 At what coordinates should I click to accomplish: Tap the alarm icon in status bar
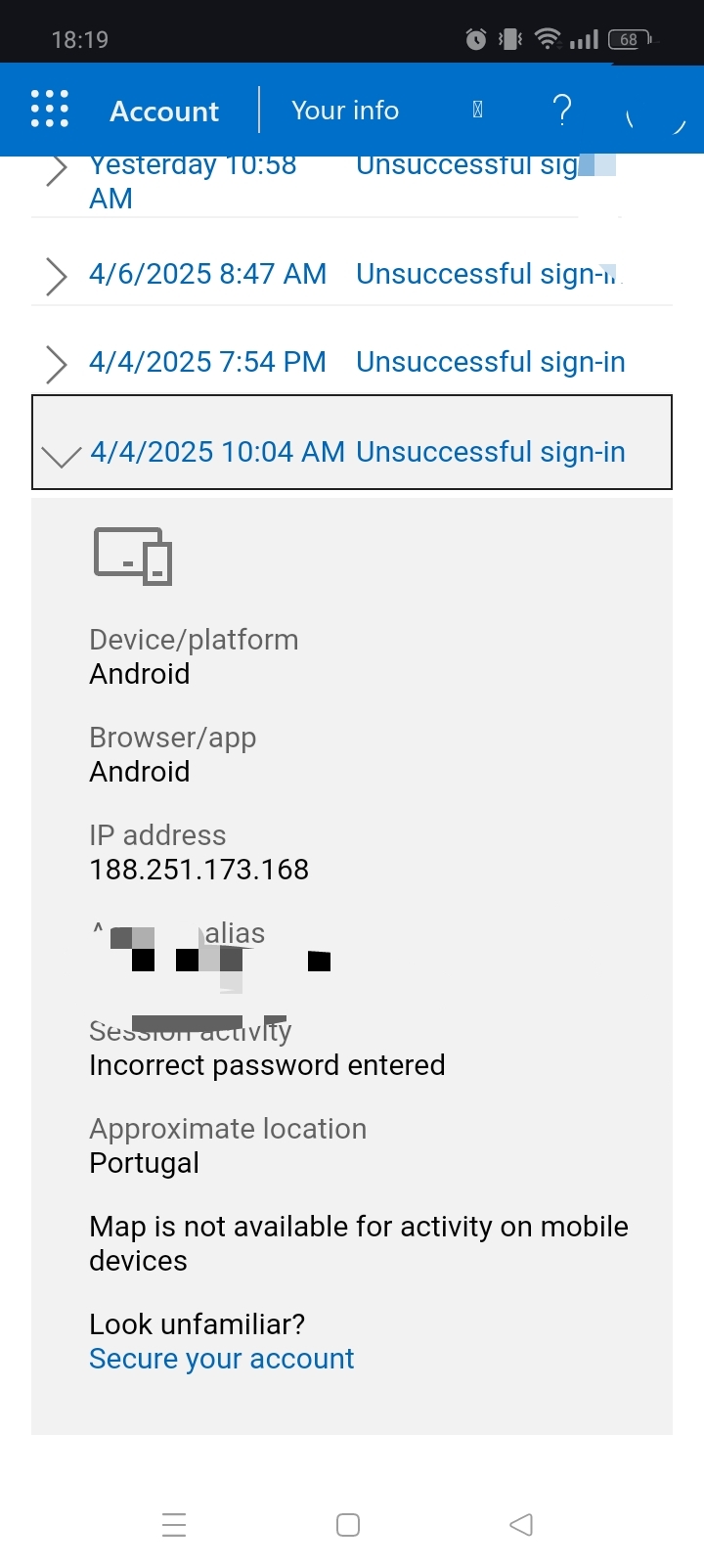(x=476, y=39)
